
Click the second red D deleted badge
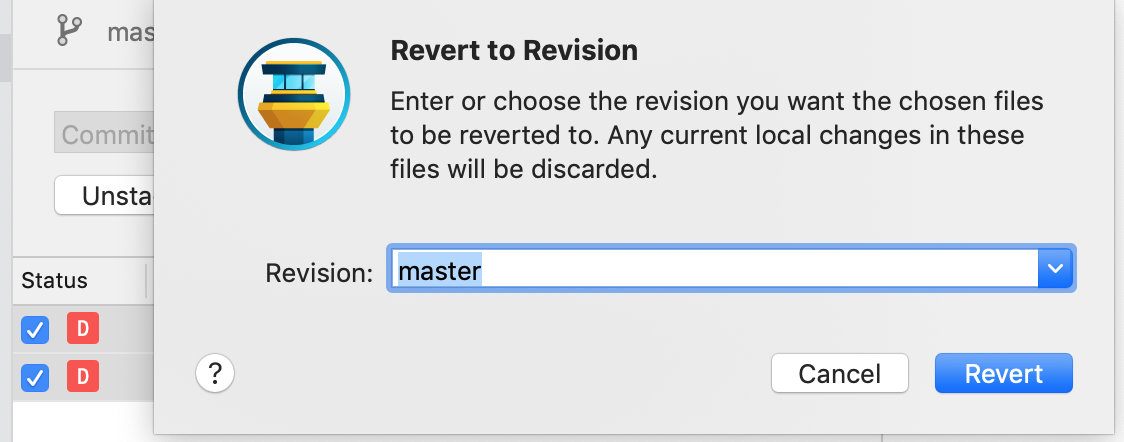83,377
